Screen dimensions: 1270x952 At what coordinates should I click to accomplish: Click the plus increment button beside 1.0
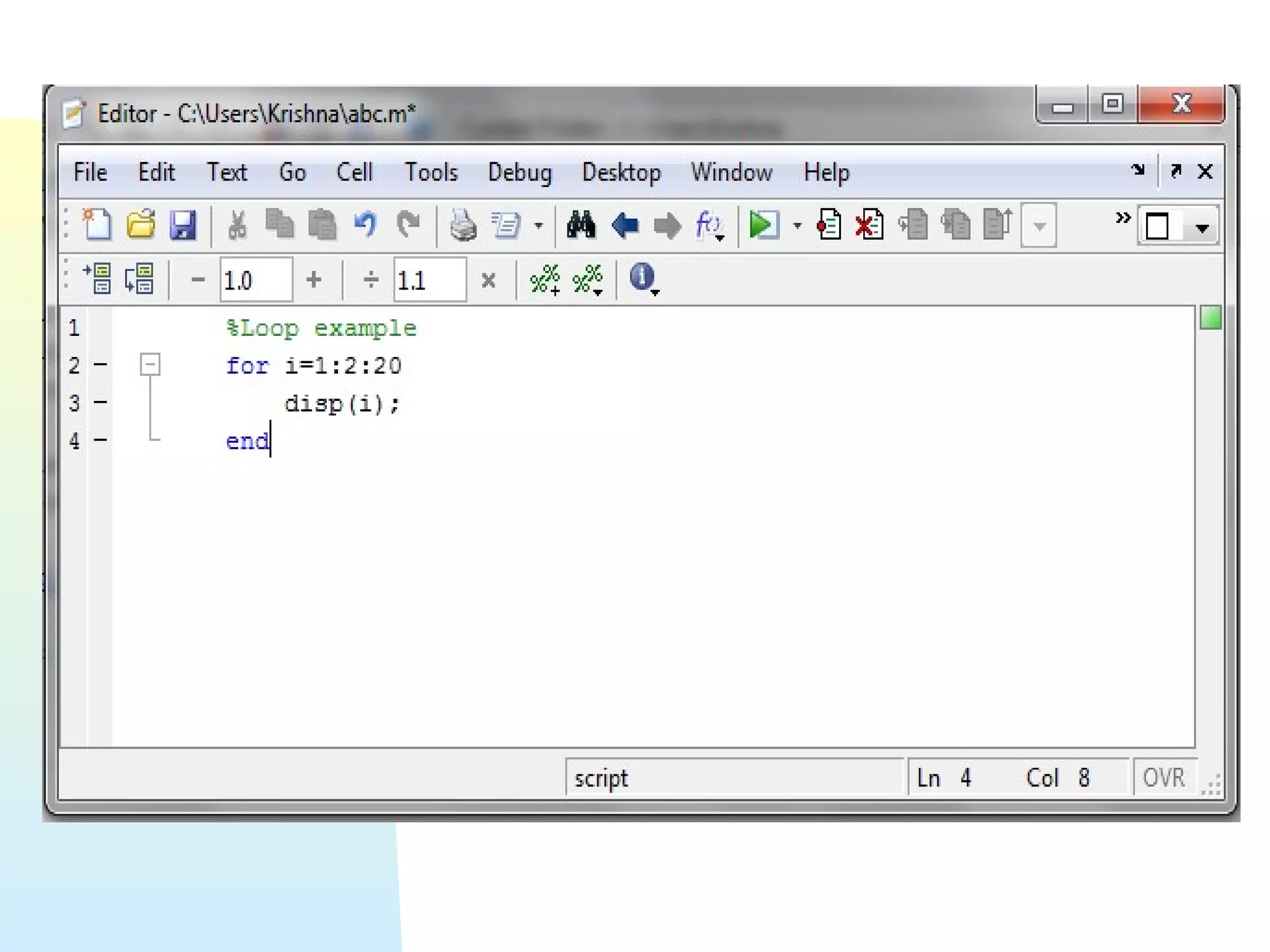pos(314,280)
